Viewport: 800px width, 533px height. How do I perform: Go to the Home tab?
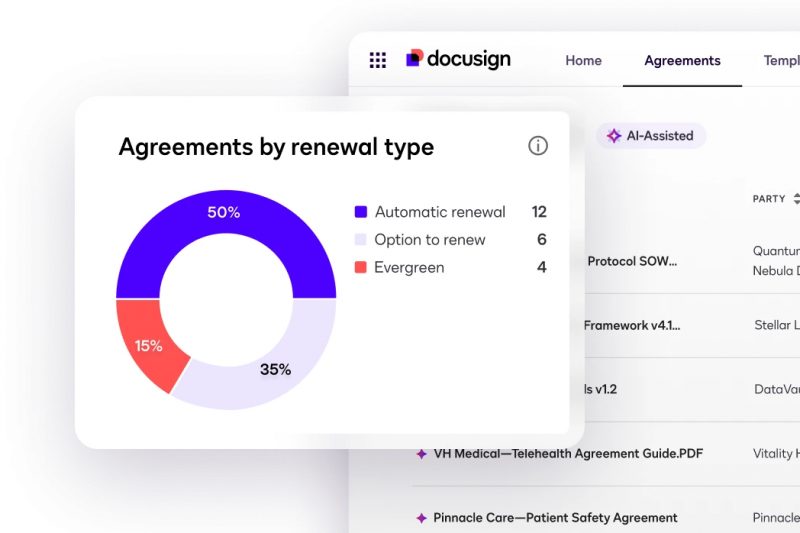(x=583, y=61)
